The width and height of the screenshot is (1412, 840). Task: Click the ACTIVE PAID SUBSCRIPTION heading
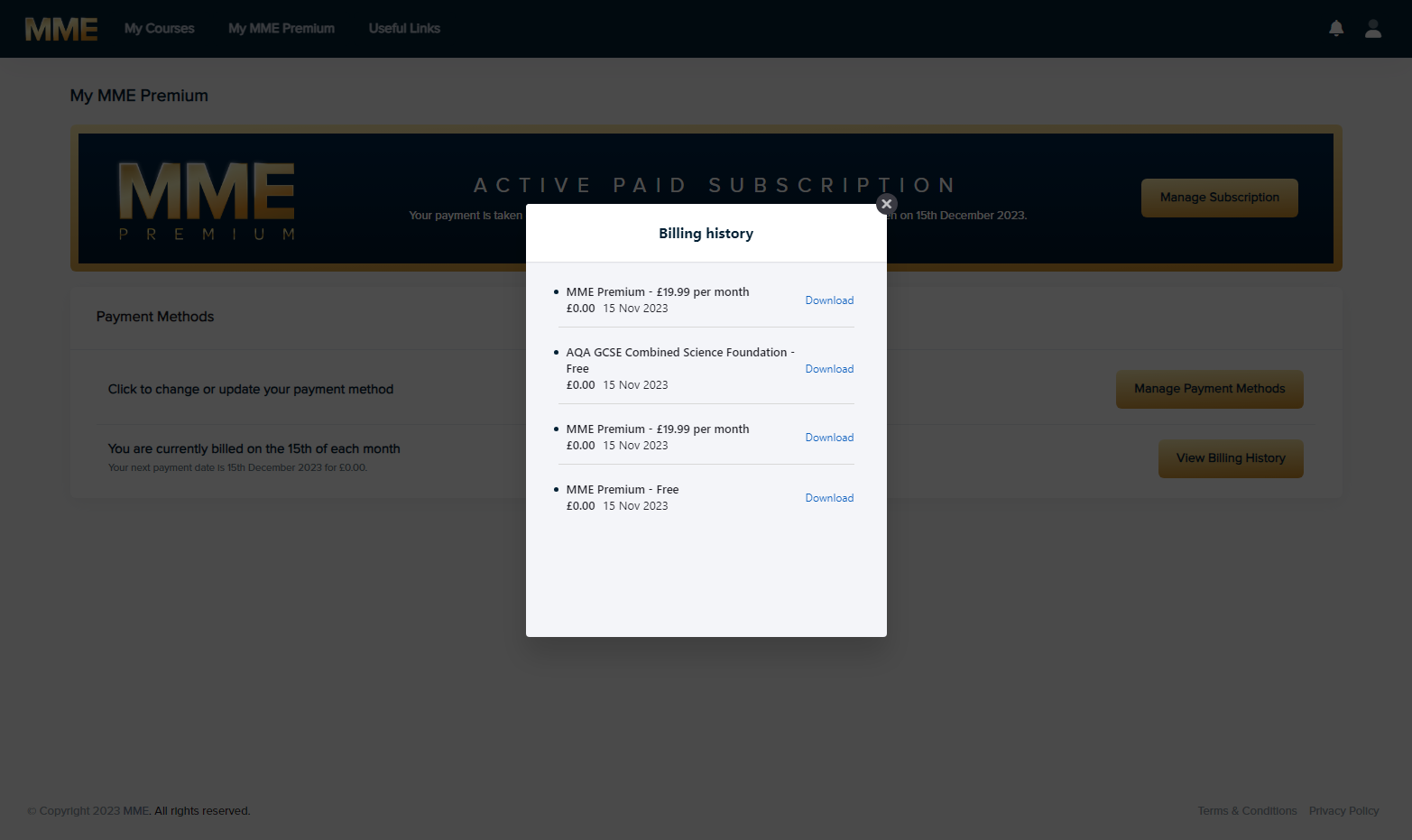[715, 186]
